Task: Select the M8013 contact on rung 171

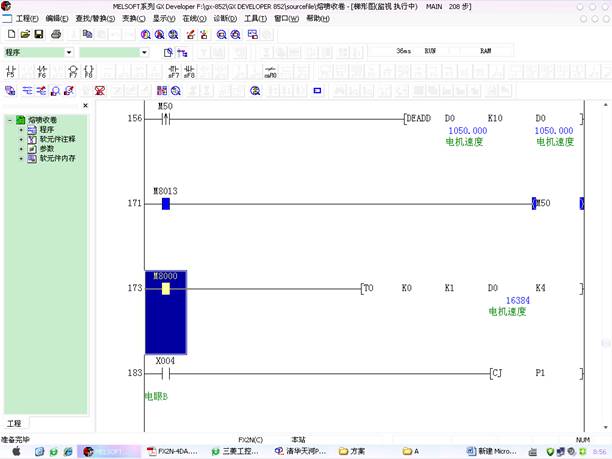Action: tap(165, 204)
